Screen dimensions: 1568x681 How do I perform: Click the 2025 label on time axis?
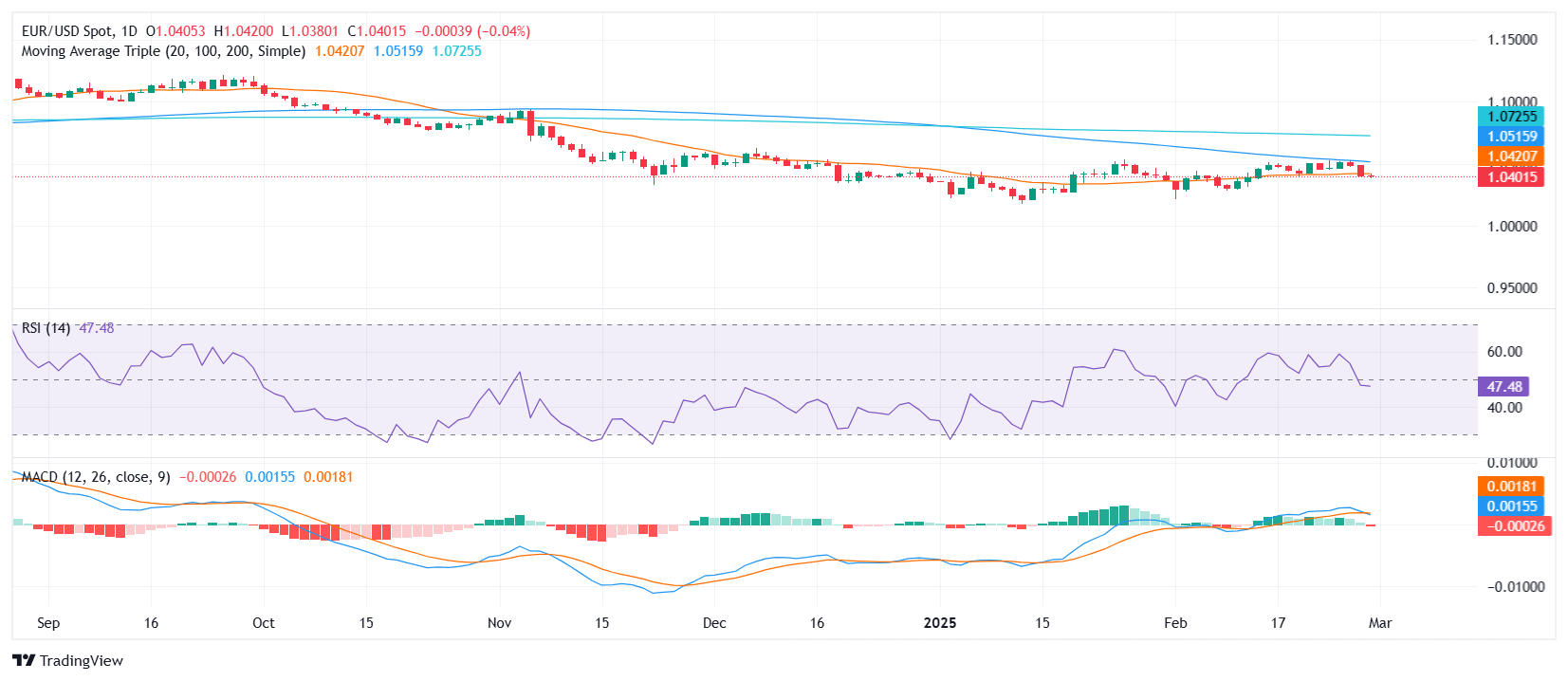tap(940, 623)
